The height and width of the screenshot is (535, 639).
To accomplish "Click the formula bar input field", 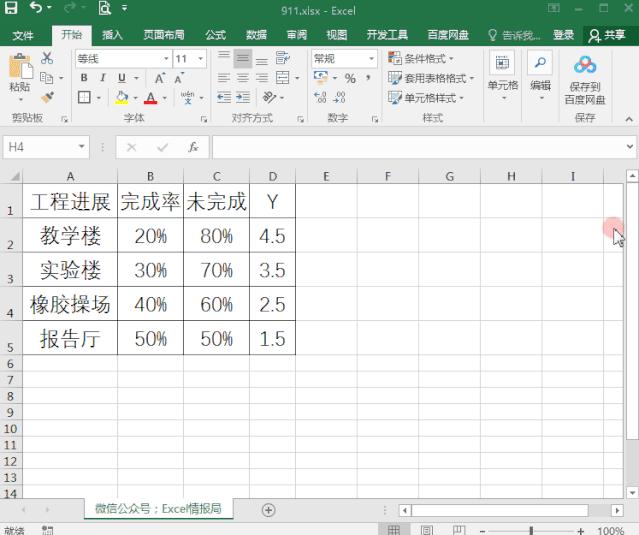I will 419,147.
